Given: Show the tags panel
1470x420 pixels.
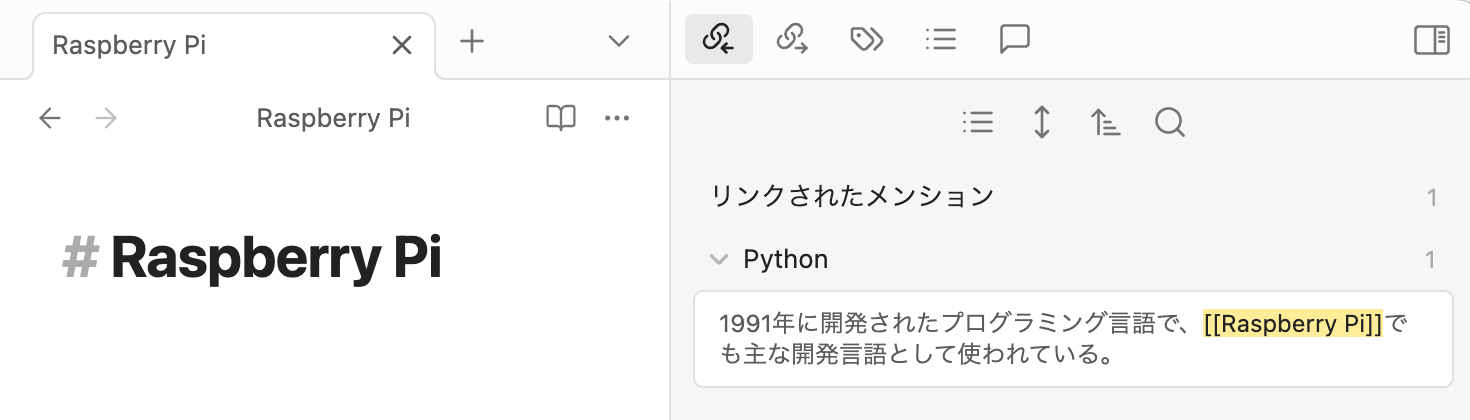Looking at the screenshot, I should pyautogui.click(x=866, y=39).
